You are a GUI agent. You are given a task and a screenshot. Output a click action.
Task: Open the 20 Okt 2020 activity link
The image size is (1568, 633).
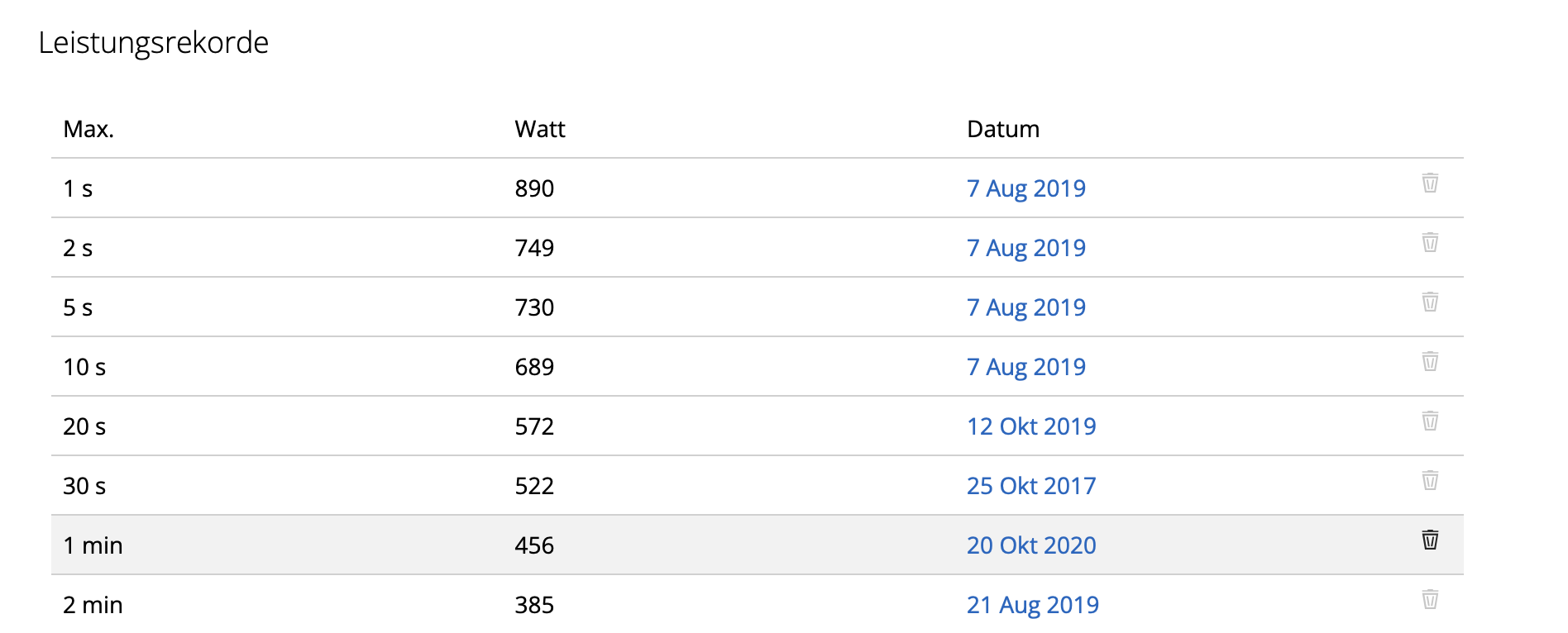pyautogui.click(x=1031, y=545)
